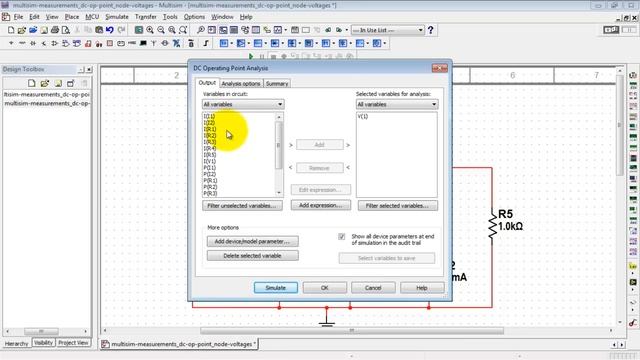
Task: Click Add device/model parameter button
Action: (x=252, y=242)
